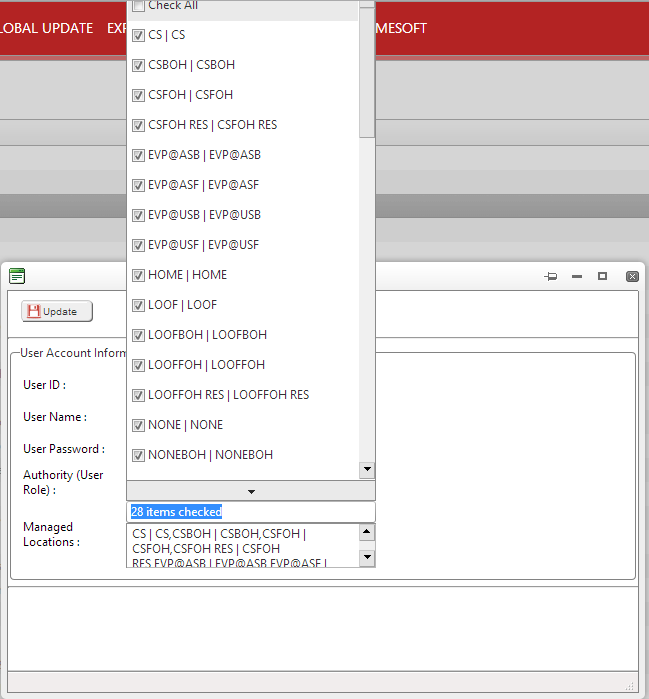Uncheck the EVP@USF | EVP@USF checkbox
The height and width of the screenshot is (699, 649).
138,245
